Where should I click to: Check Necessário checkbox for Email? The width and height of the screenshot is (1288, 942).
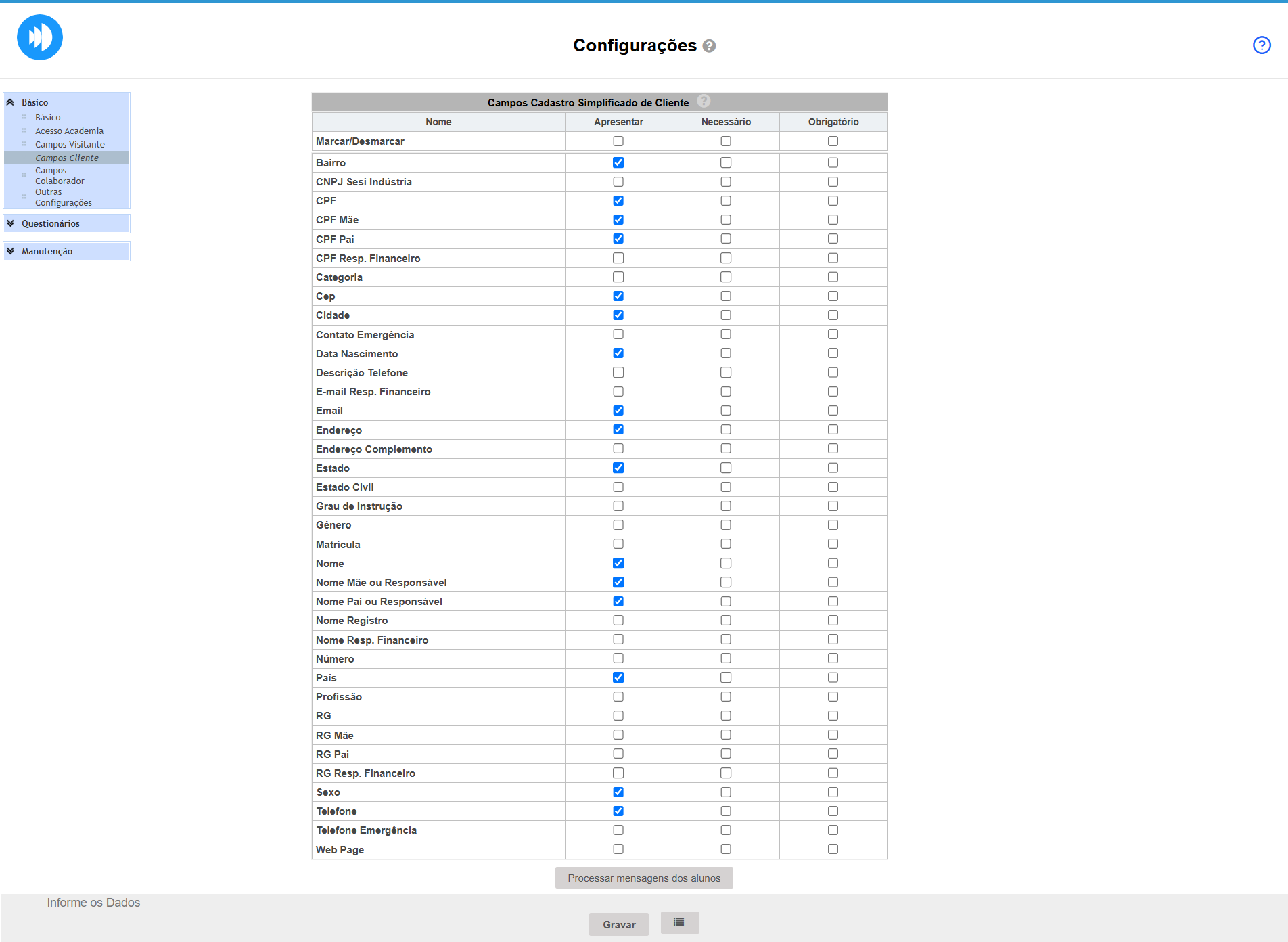726,411
